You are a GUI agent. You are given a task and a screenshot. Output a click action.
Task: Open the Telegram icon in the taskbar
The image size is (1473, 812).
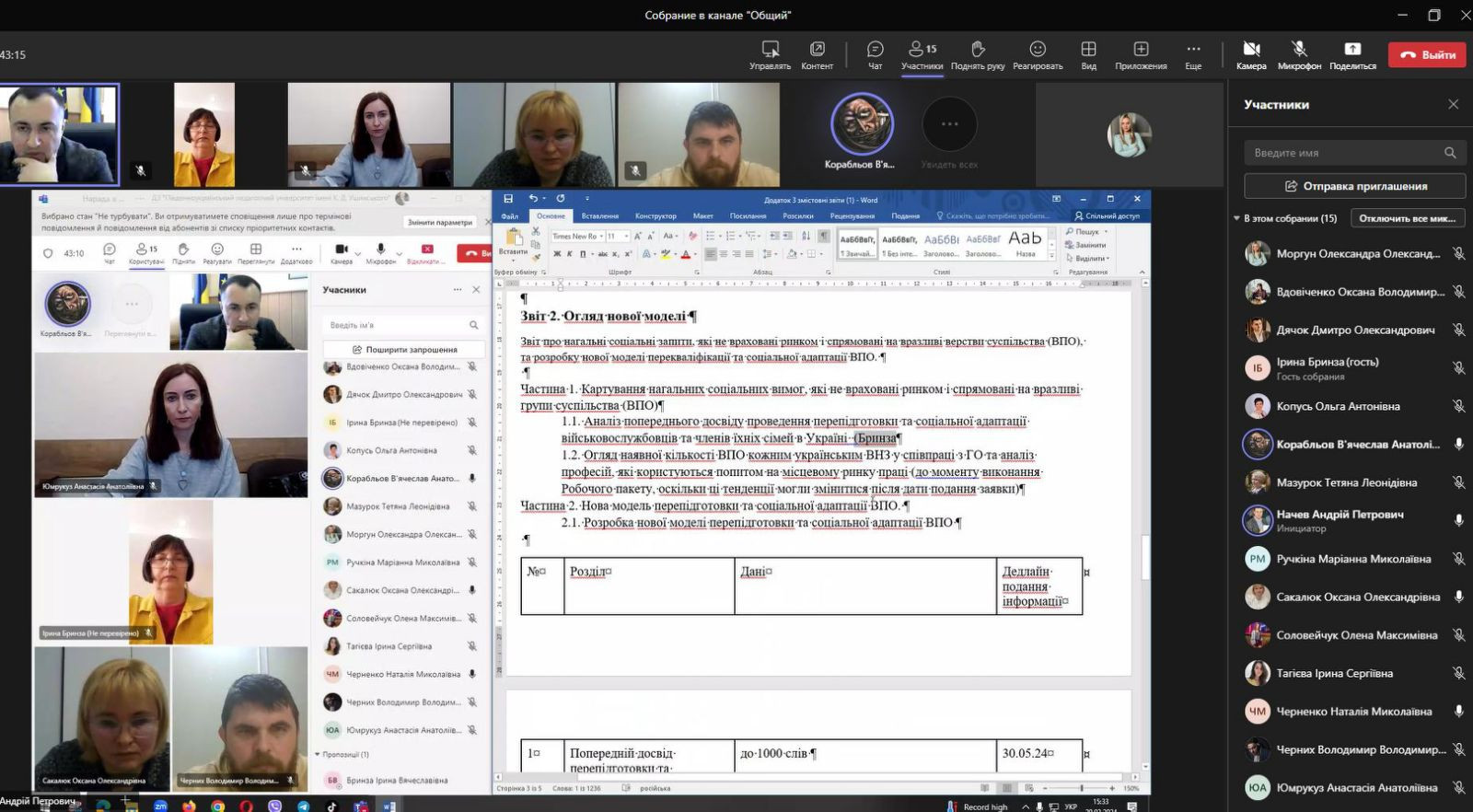303,806
